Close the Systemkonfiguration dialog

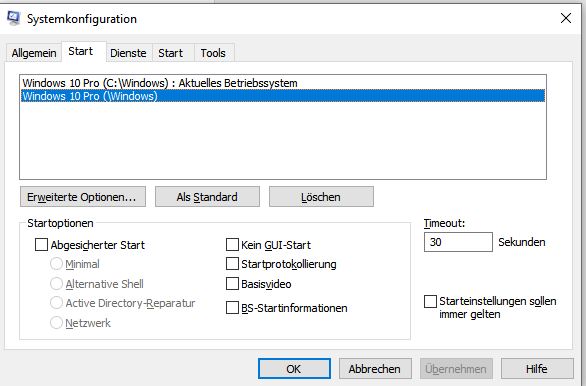pyautogui.click(x=566, y=18)
